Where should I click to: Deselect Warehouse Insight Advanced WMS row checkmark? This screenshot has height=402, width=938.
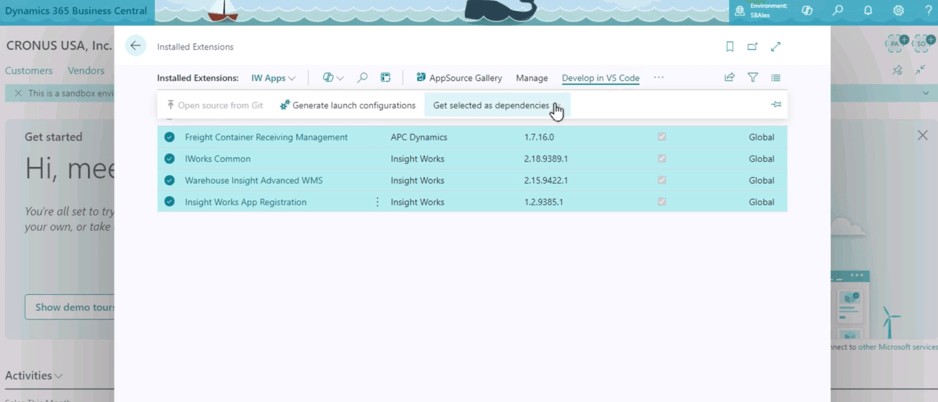pos(169,180)
